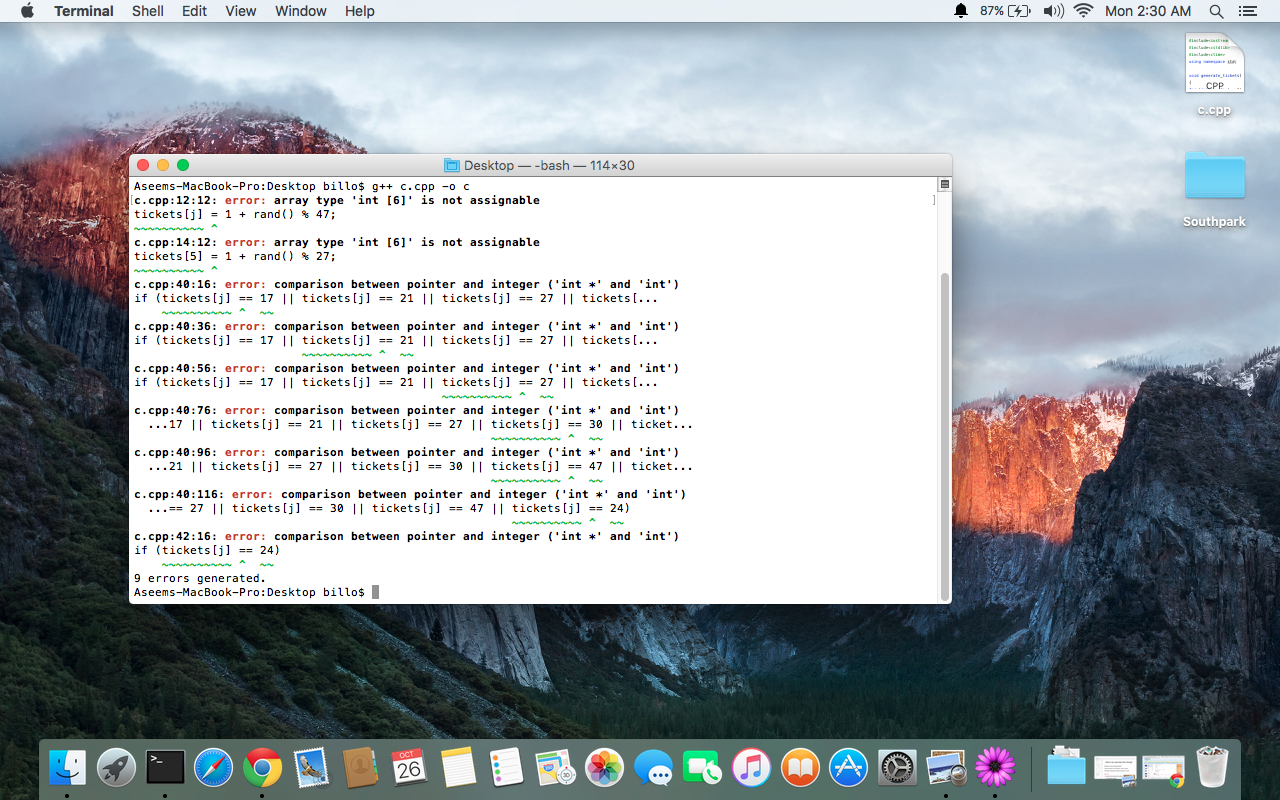Open the Help menu
This screenshot has height=800, width=1280.
click(360, 11)
